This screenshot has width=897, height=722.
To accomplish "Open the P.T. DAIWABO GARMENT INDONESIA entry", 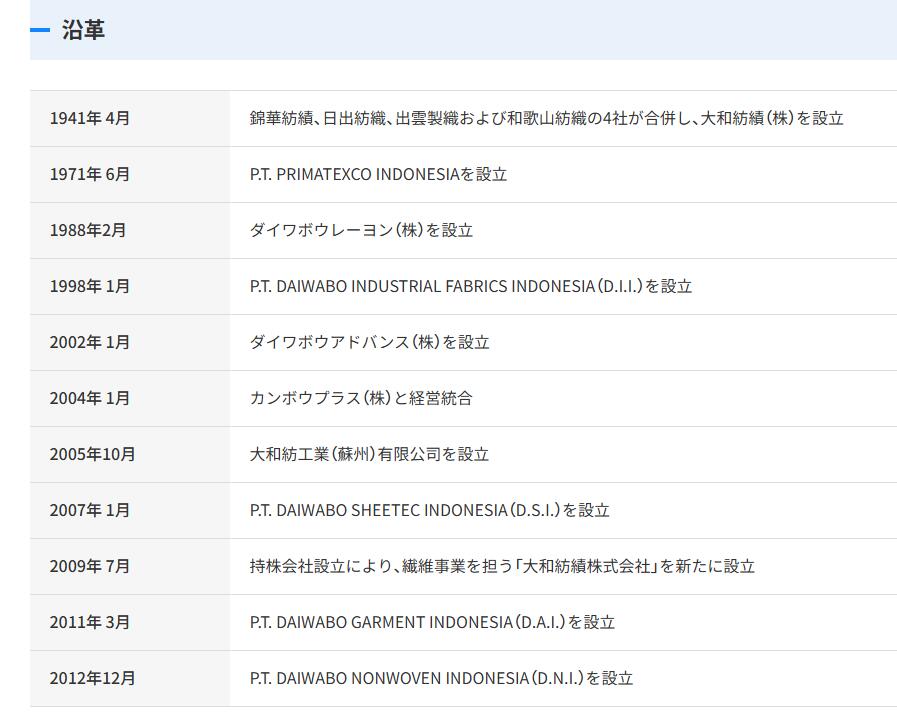I will [432, 622].
